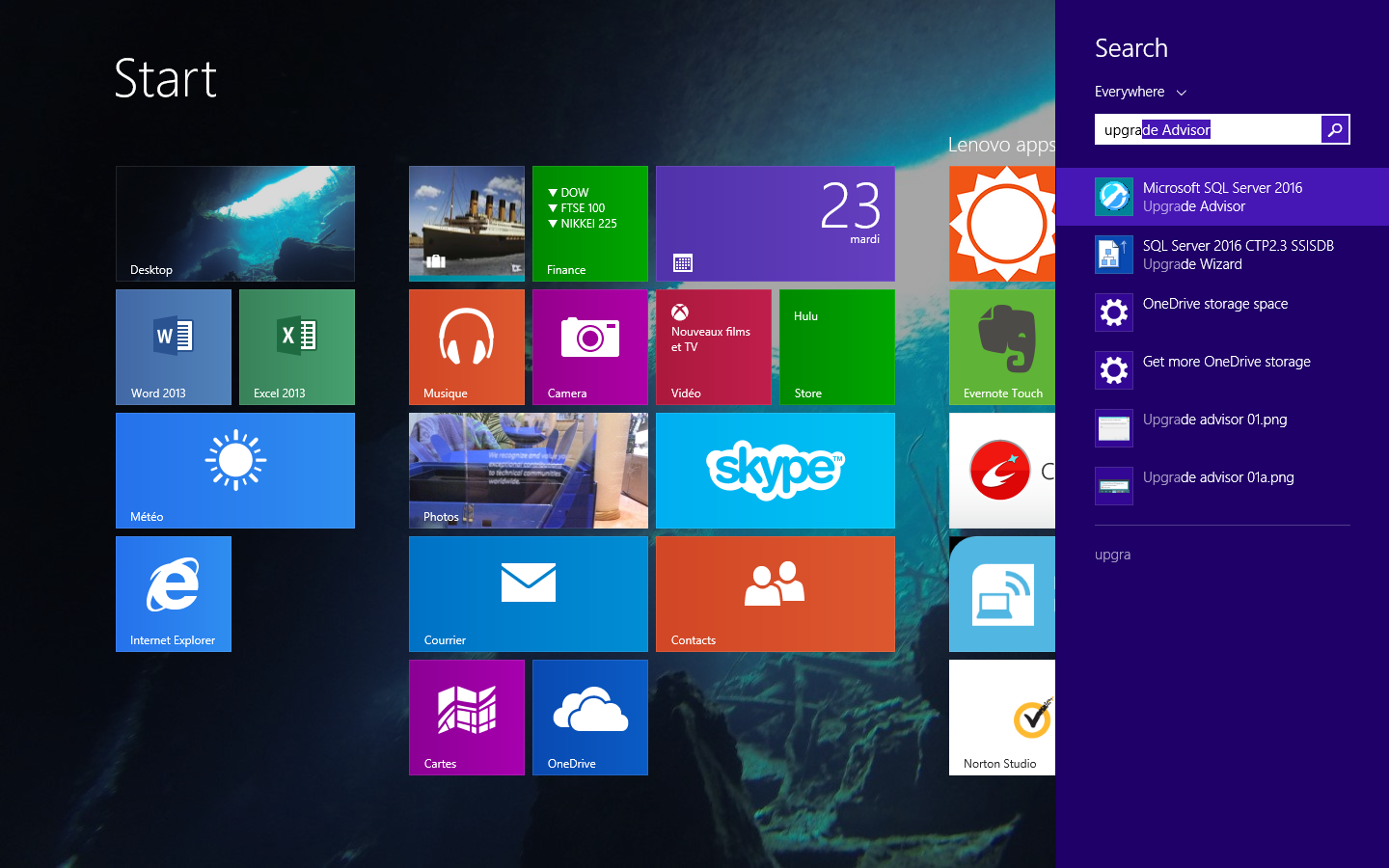1389x868 pixels.
Task: Open the Finance tile
Action: click(x=590, y=224)
